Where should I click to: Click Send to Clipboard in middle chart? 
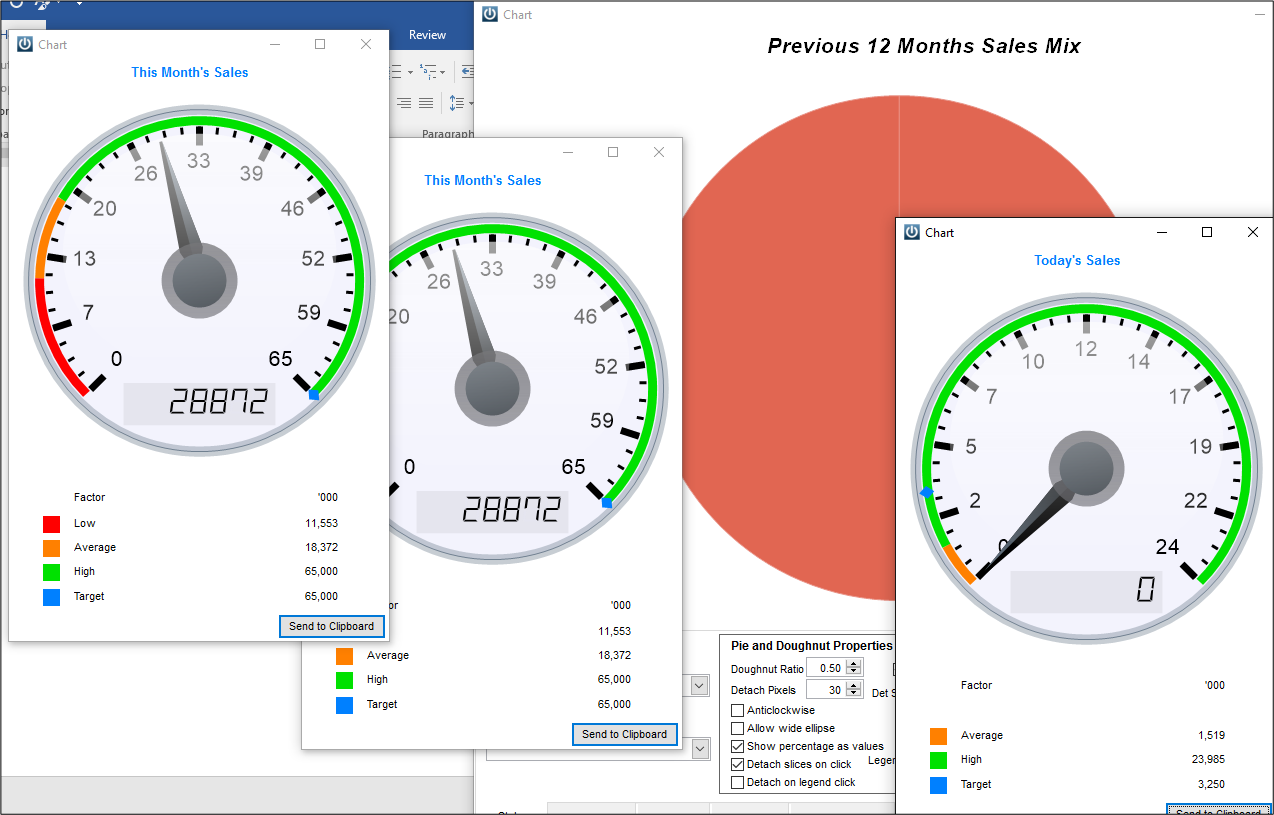pyautogui.click(x=625, y=734)
